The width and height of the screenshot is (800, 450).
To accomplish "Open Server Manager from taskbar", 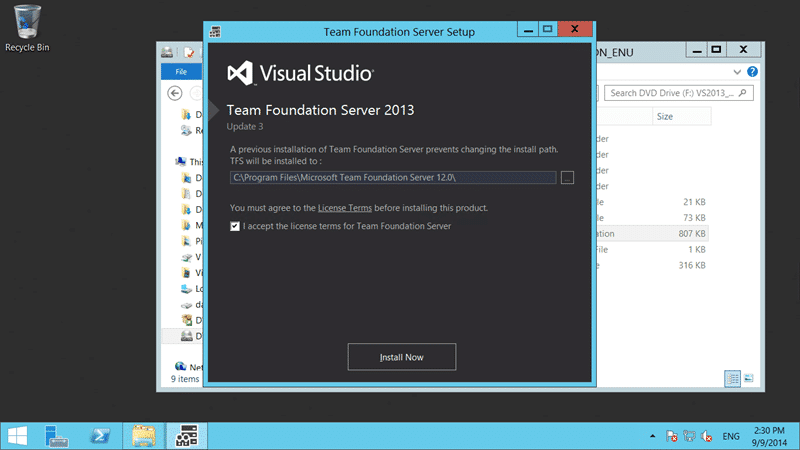I will (56, 436).
